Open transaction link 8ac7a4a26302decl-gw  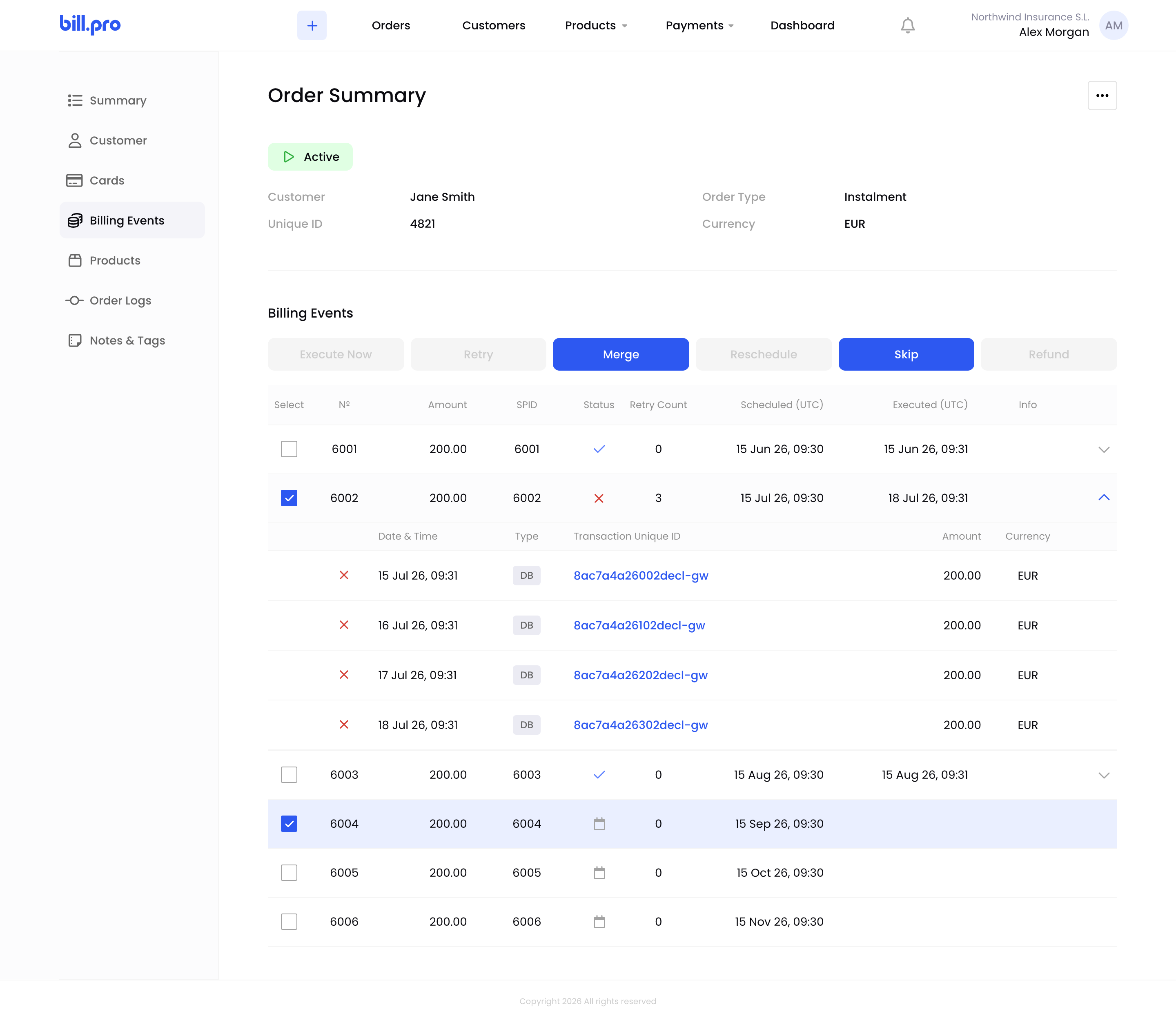point(641,725)
